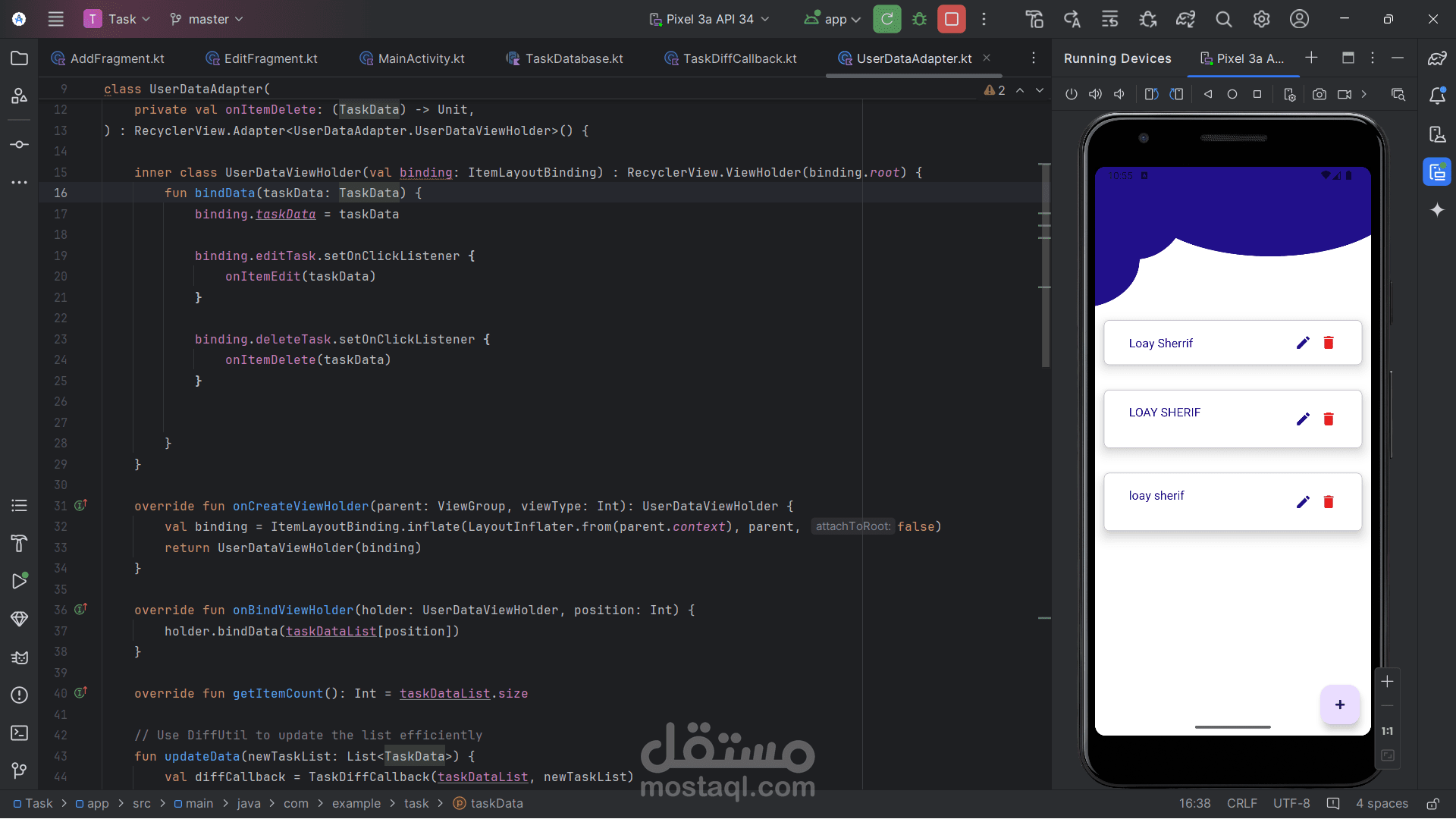Open the Logcat tool window
Screen dimensions: 1456x819
point(20,657)
